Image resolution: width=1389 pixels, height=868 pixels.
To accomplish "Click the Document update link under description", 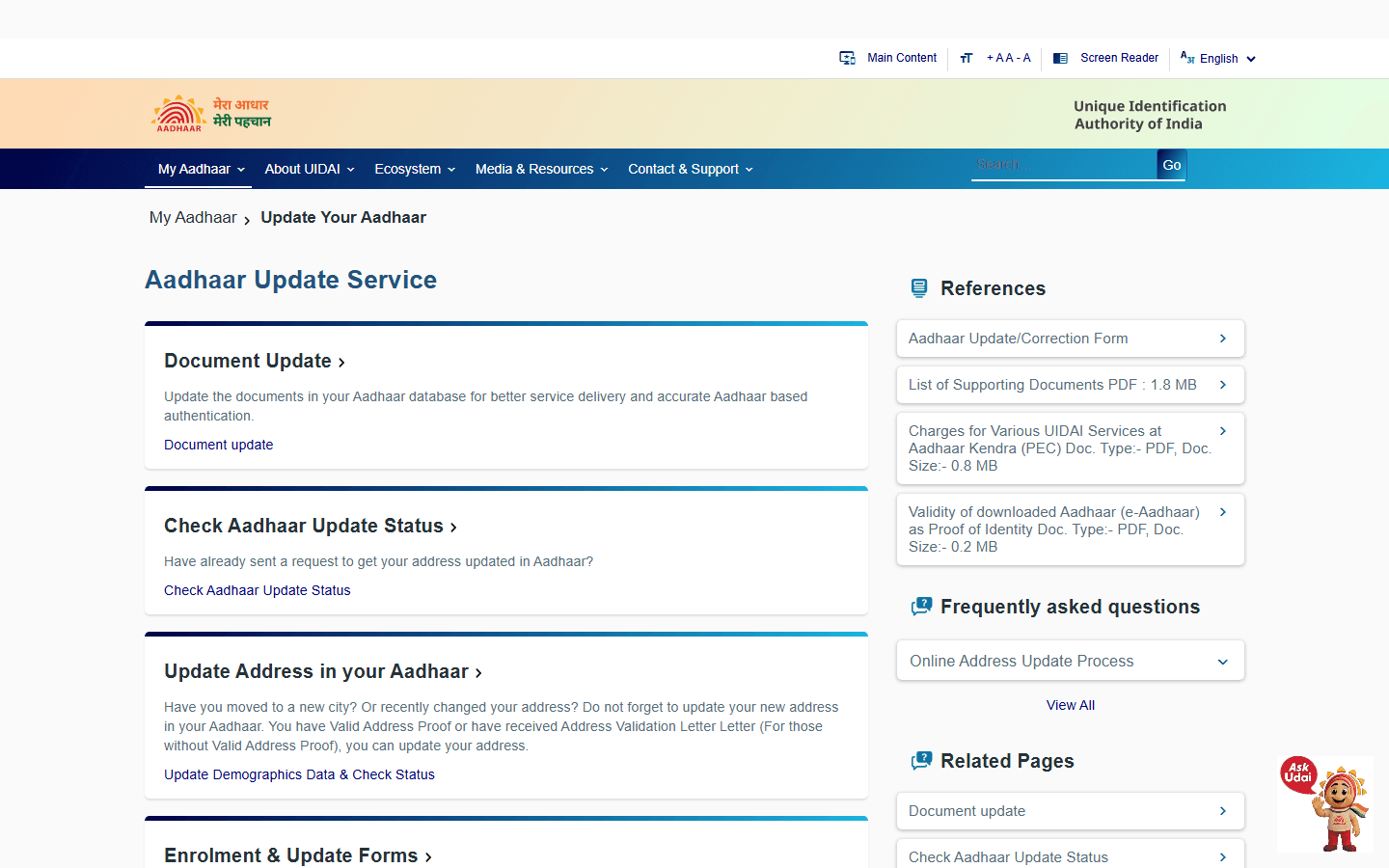I will point(218,445).
